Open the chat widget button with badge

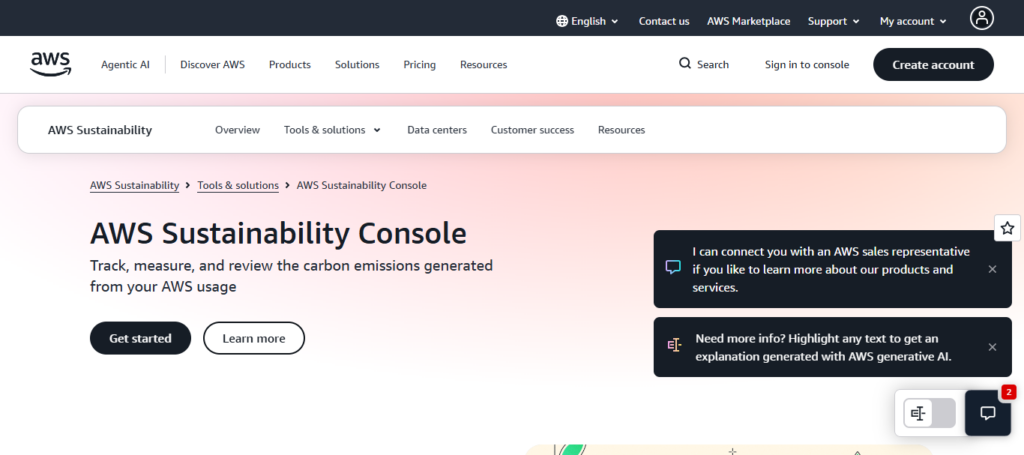click(x=987, y=413)
